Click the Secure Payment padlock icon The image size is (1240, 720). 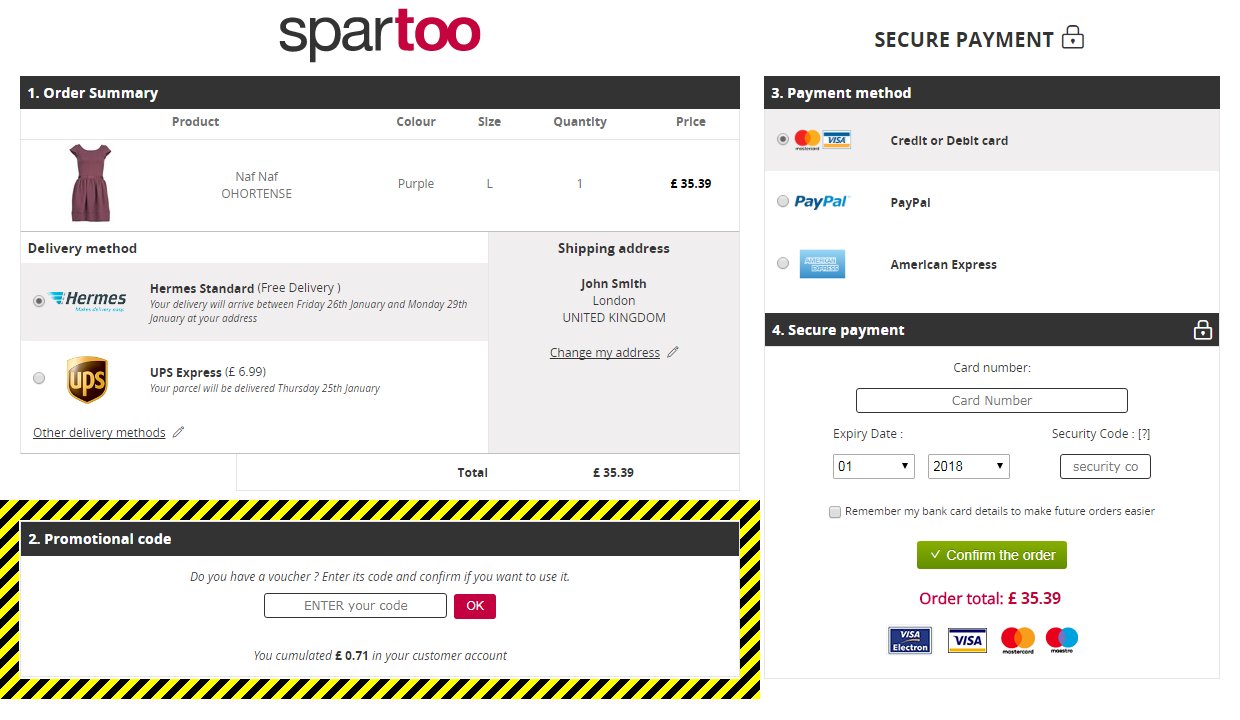[1073, 38]
